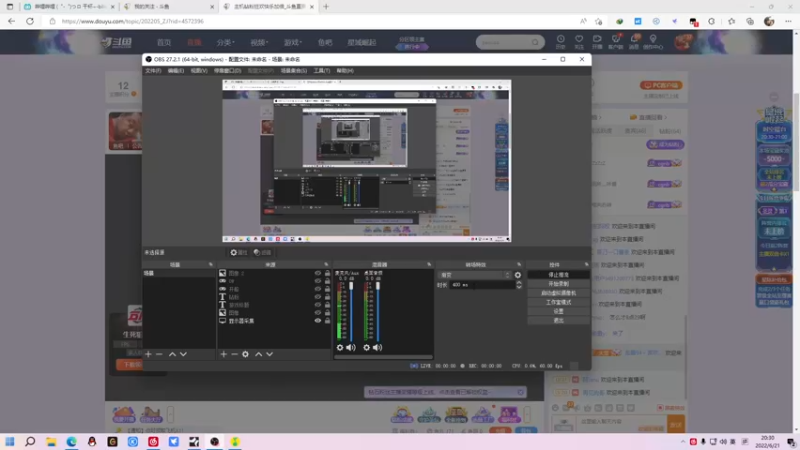This screenshot has width=800, height=450.
Task: Toggle visibility of the second source row
Action: click(x=318, y=281)
